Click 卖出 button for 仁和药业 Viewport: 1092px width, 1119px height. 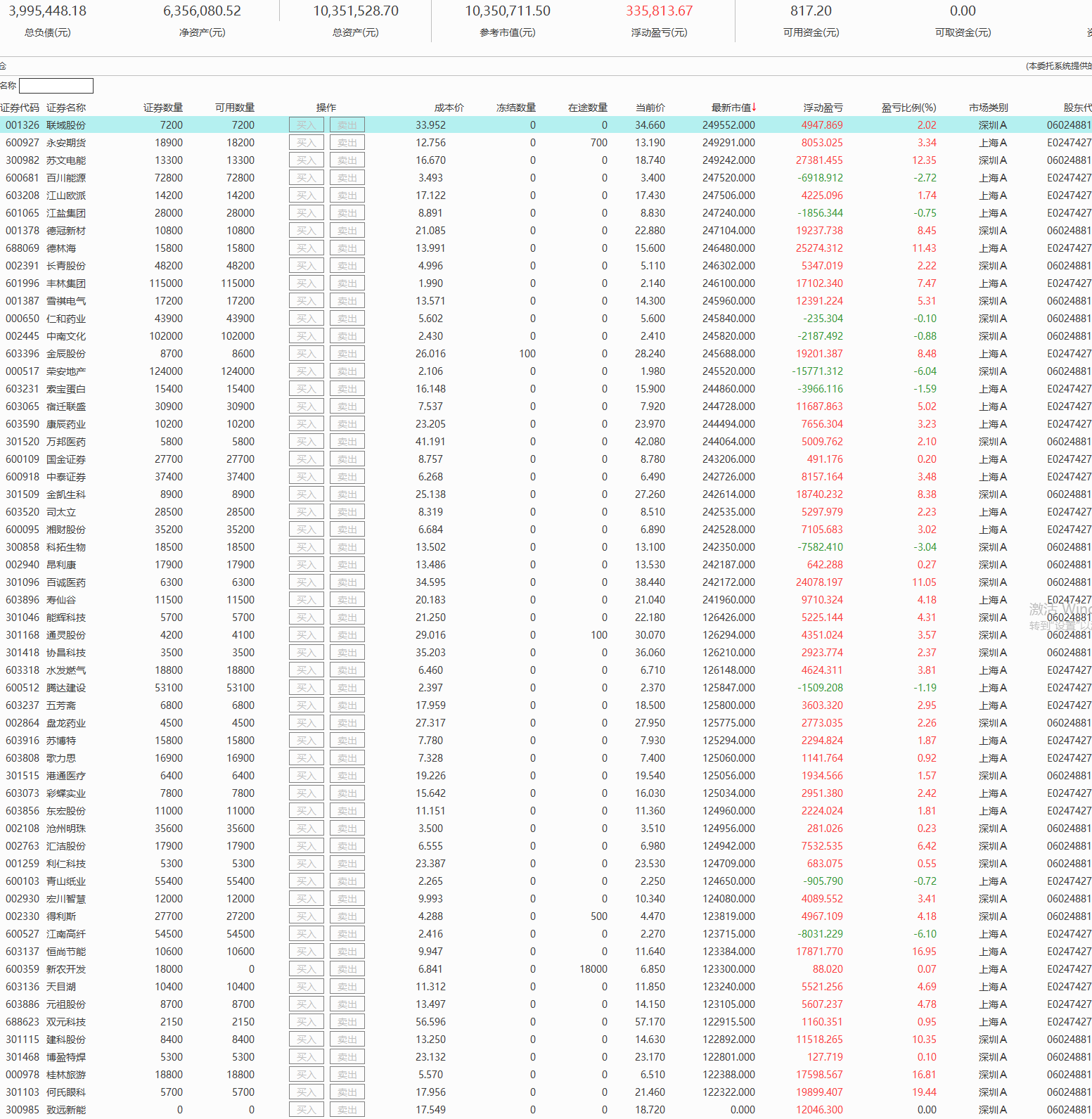[x=347, y=319]
